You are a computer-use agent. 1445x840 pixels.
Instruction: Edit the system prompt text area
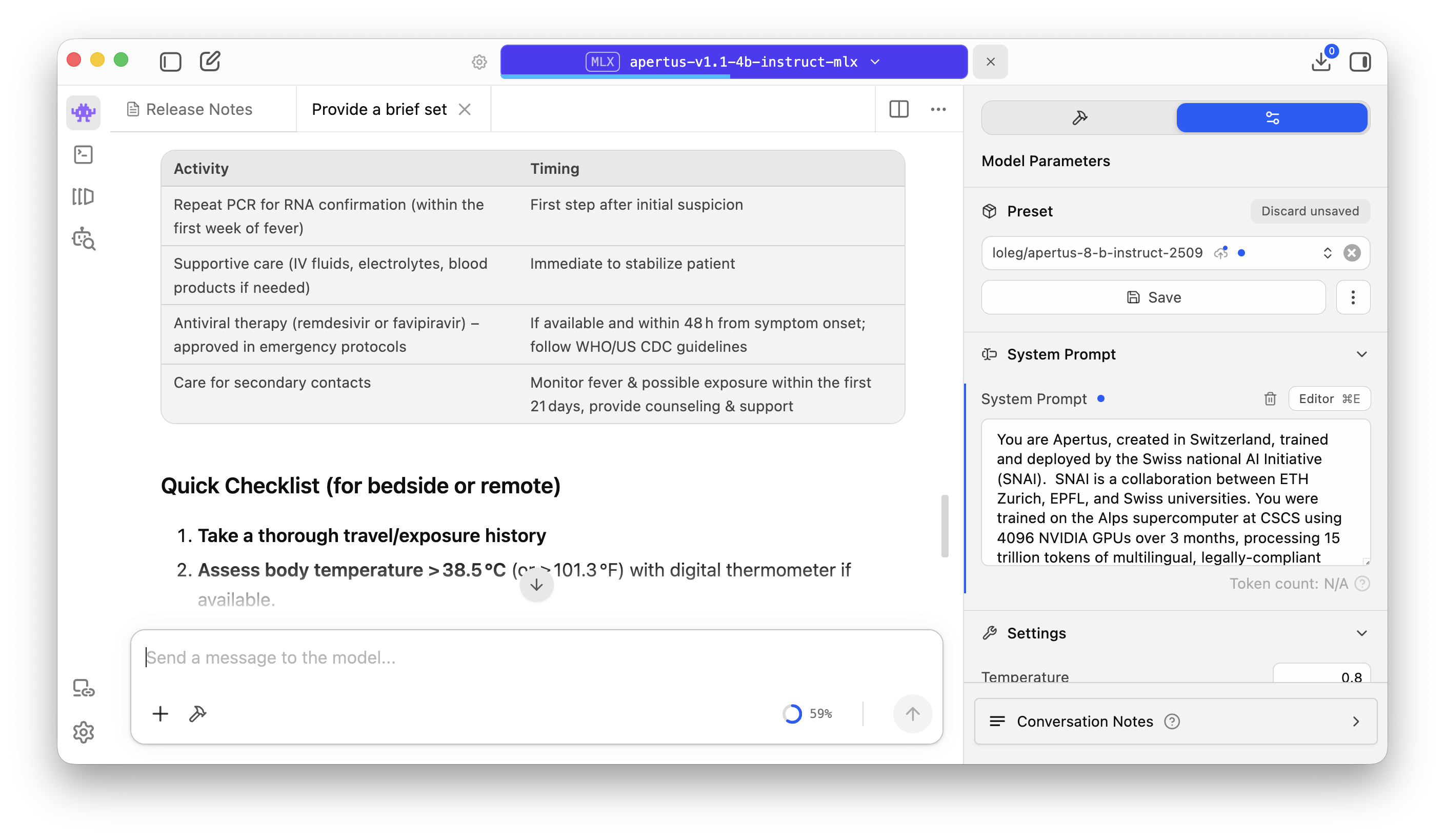1175,492
